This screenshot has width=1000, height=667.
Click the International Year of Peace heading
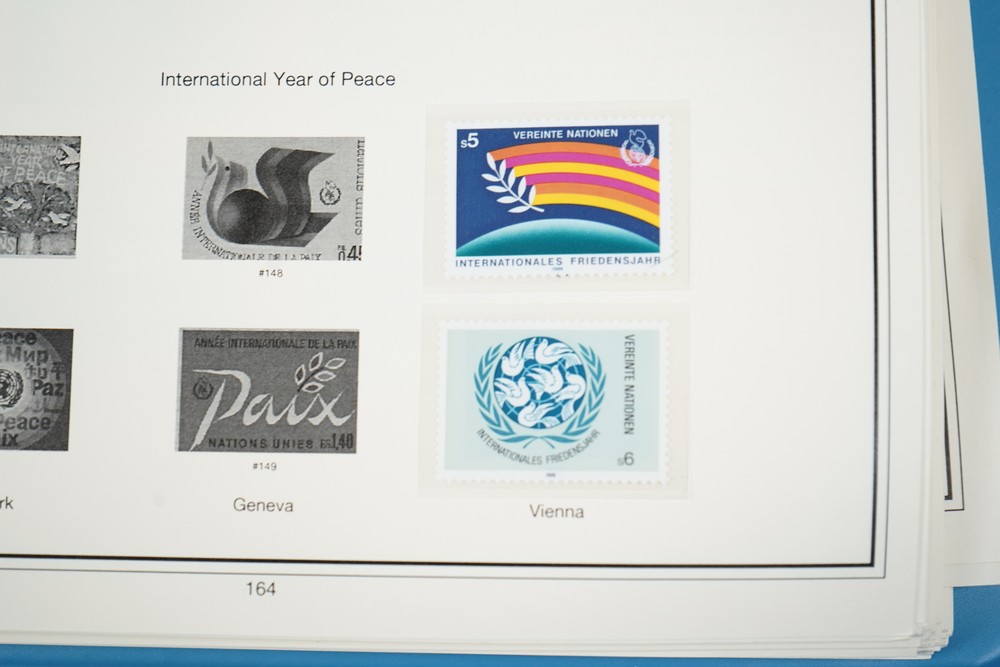[x=277, y=80]
